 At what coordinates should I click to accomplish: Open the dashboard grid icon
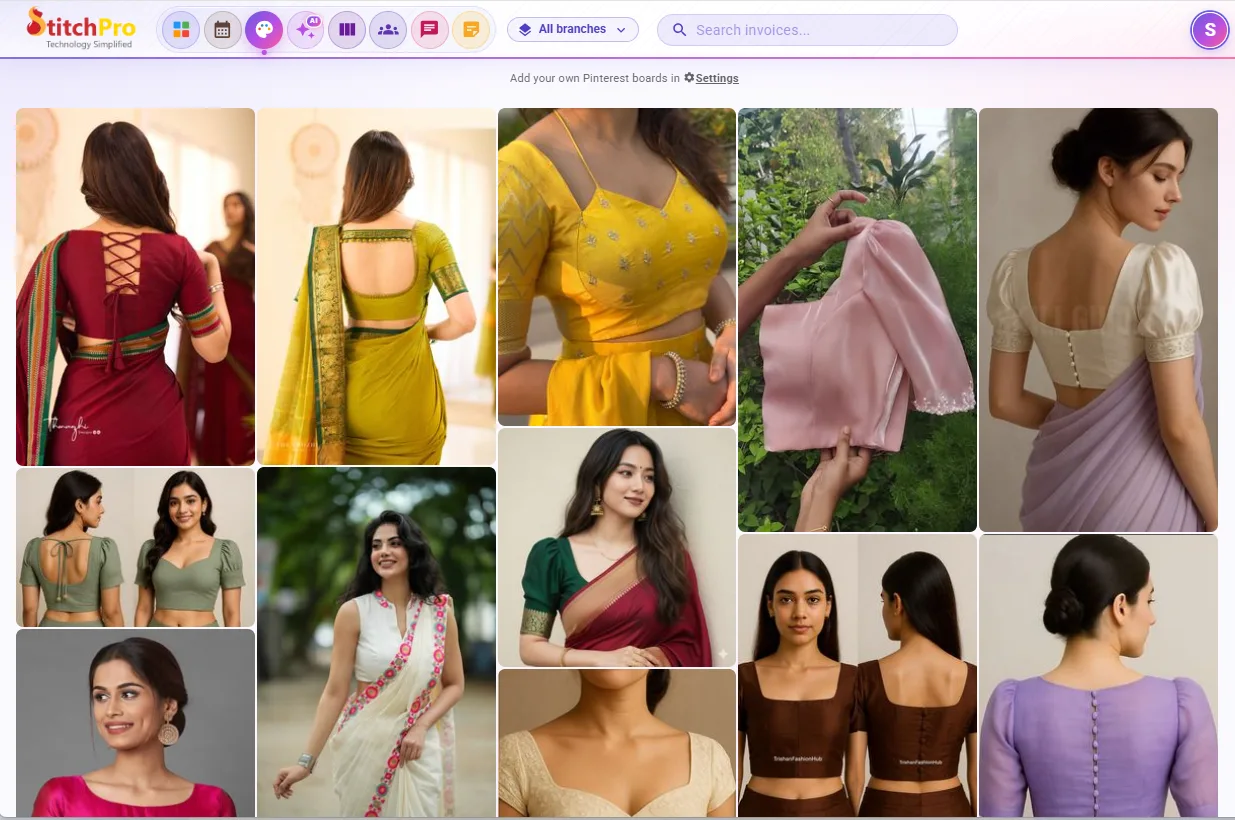pyautogui.click(x=181, y=30)
